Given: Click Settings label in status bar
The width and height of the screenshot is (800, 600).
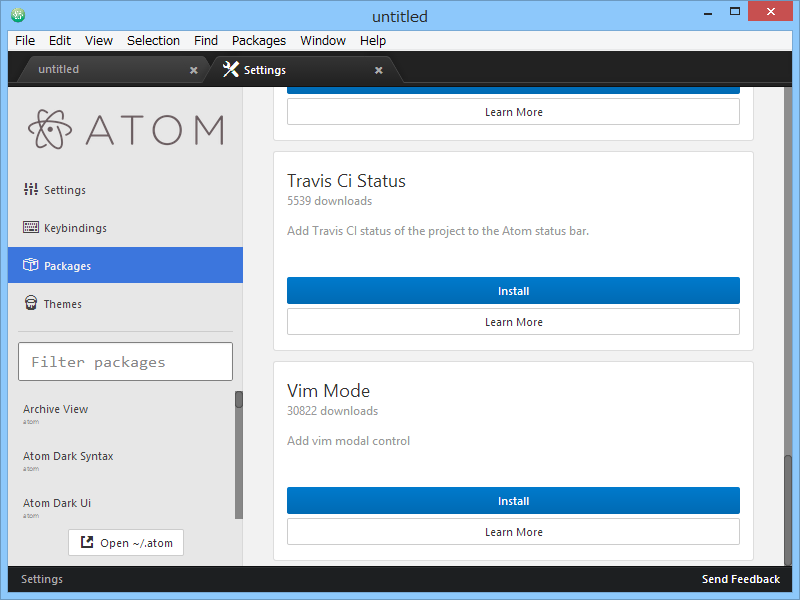Looking at the screenshot, I should (42, 579).
